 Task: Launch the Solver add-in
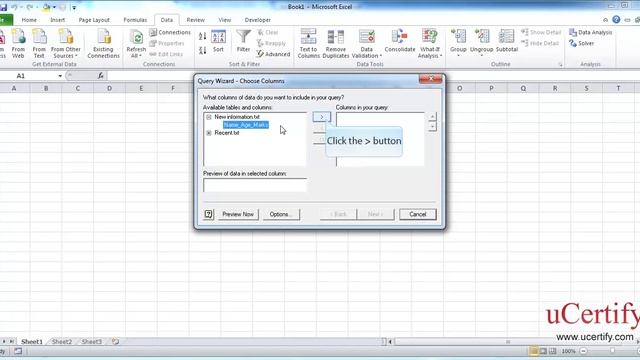pyautogui.click(x=582, y=43)
